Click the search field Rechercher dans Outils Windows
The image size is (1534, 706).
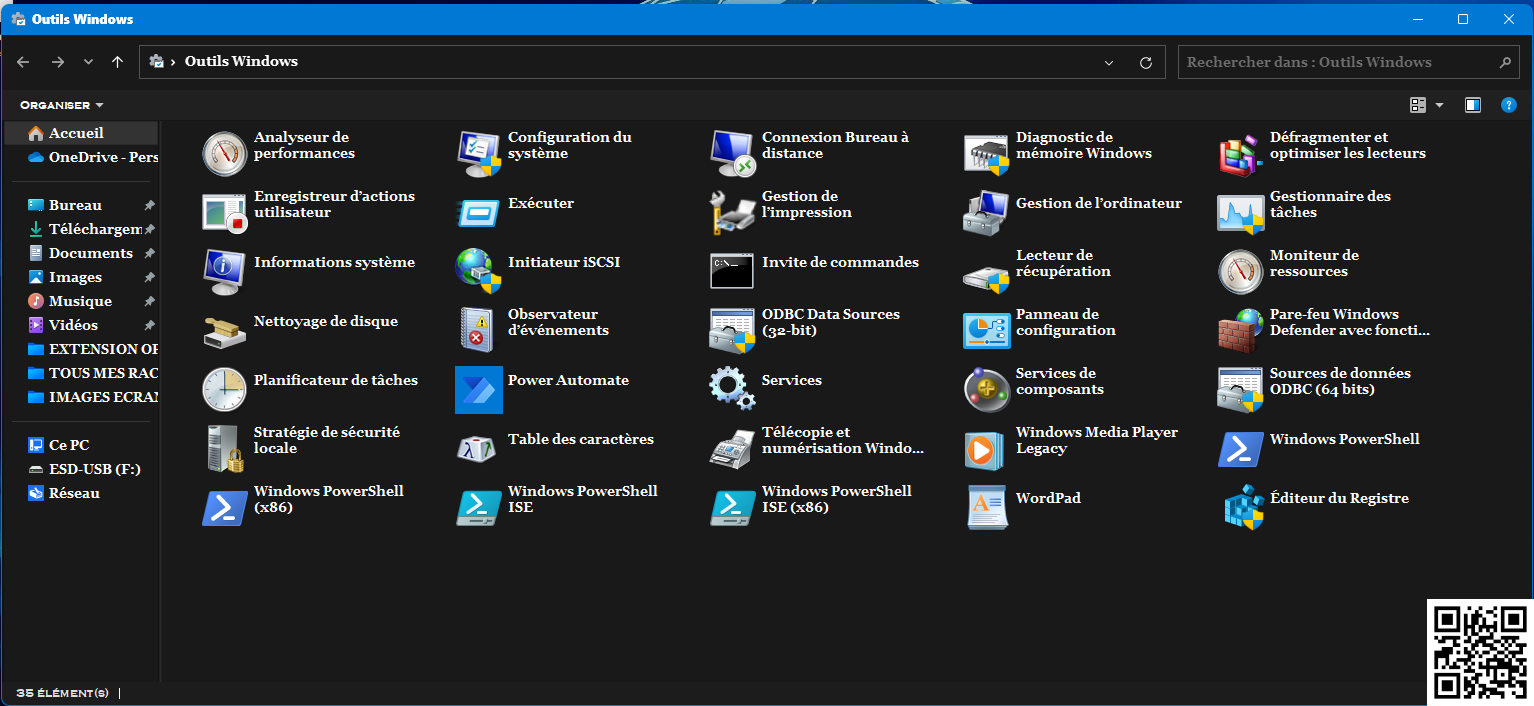(x=1348, y=62)
